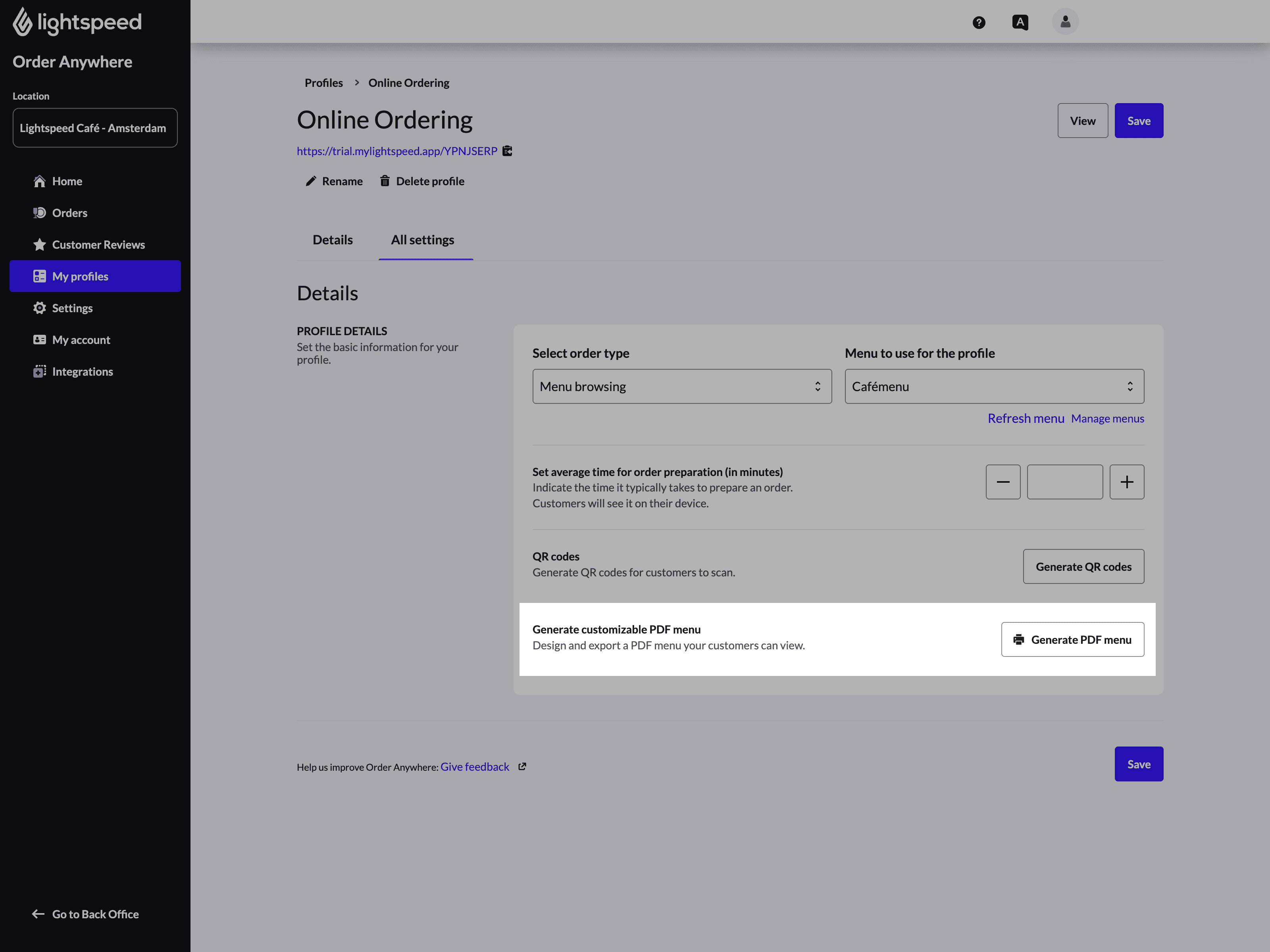Click the preparation time input field
Screen dimensions: 1270x952
tap(1064, 482)
